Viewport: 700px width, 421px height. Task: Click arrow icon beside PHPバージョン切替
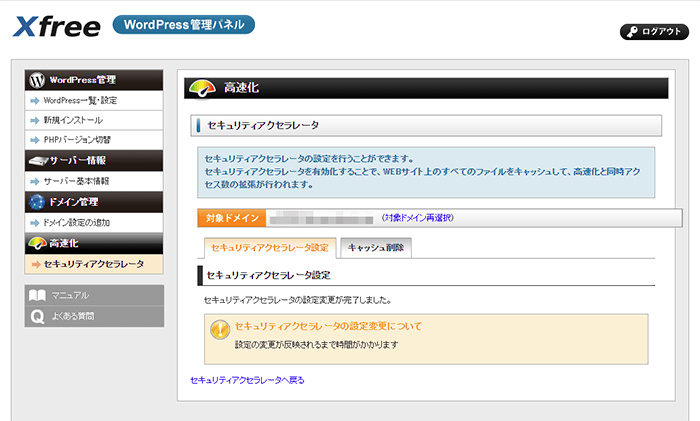coord(35,140)
